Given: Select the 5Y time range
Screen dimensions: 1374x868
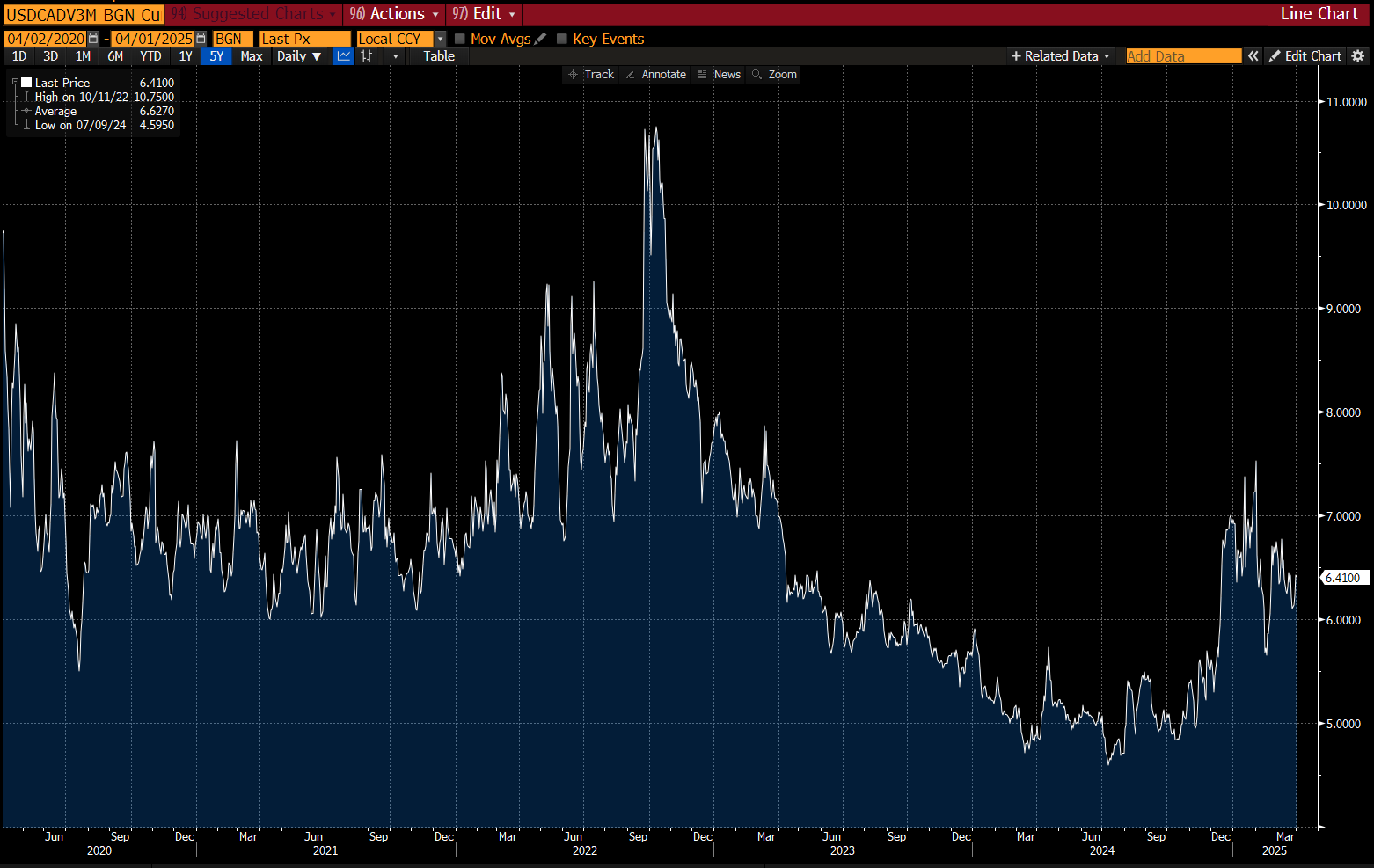Looking at the screenshot, I should [x=216, y=56].
